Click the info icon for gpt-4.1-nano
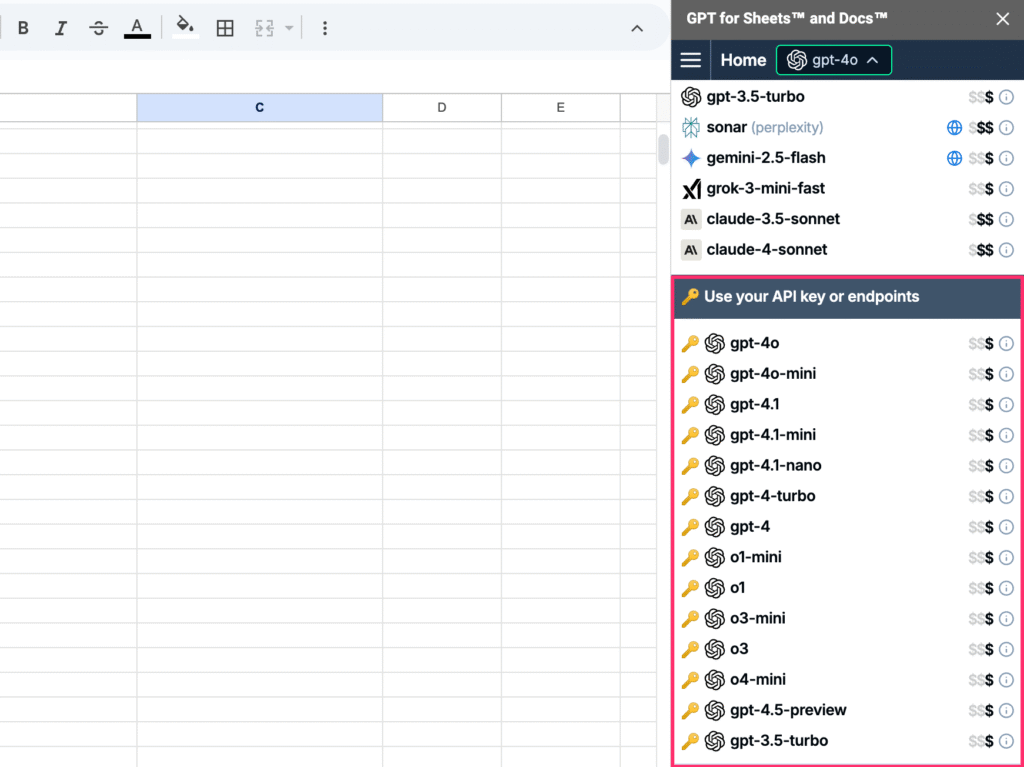Image resolution: width=1024 pixels, height=767 pixels. coord(1006,466)
